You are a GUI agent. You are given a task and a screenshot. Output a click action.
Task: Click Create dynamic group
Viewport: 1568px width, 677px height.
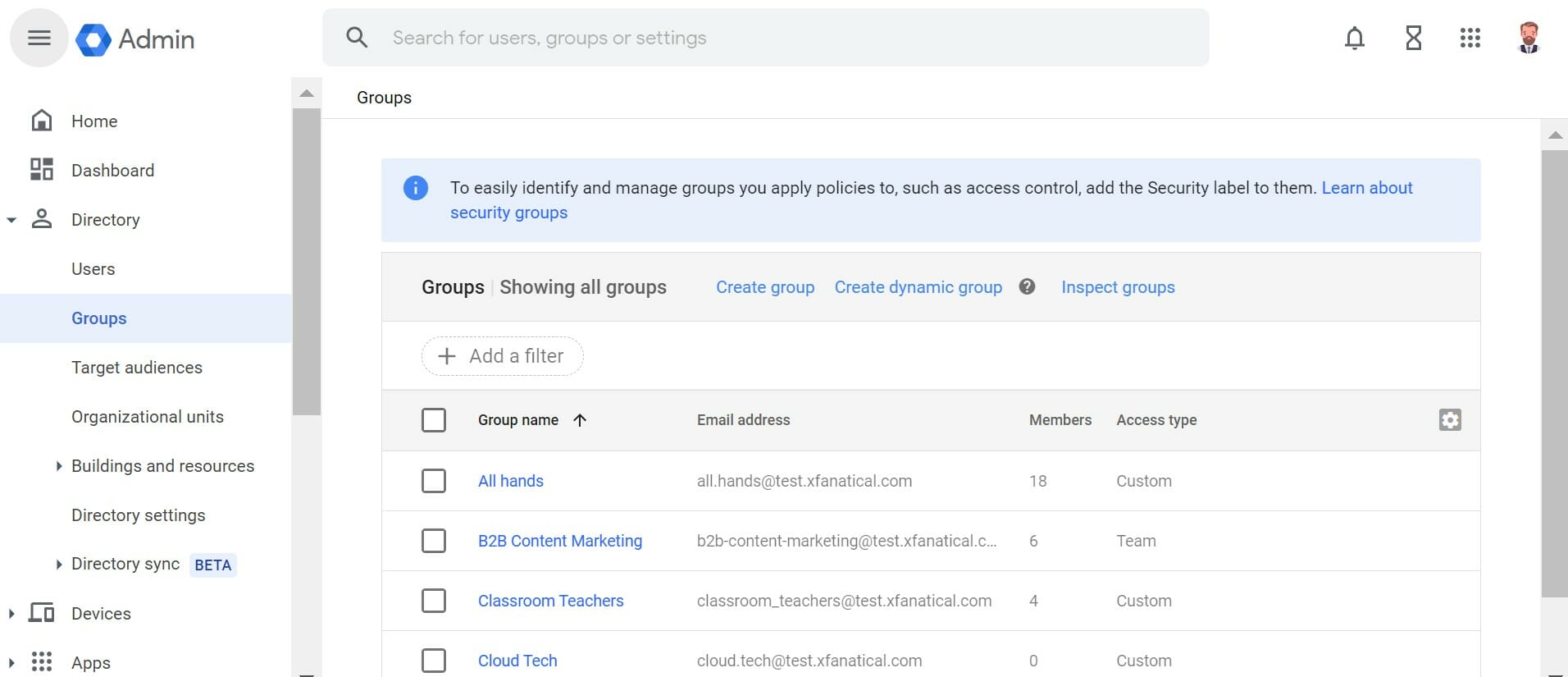point(918,287)
